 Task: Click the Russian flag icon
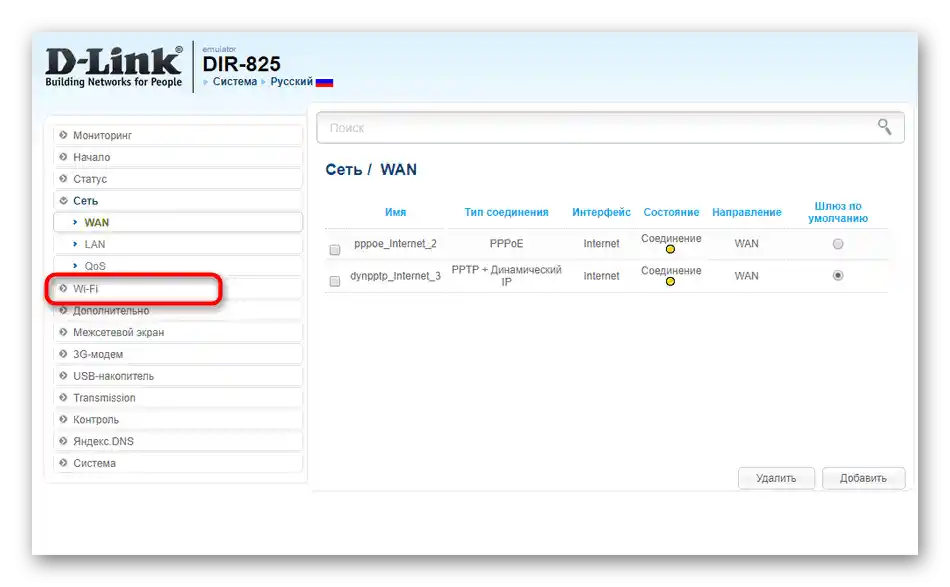coord(324,82)
